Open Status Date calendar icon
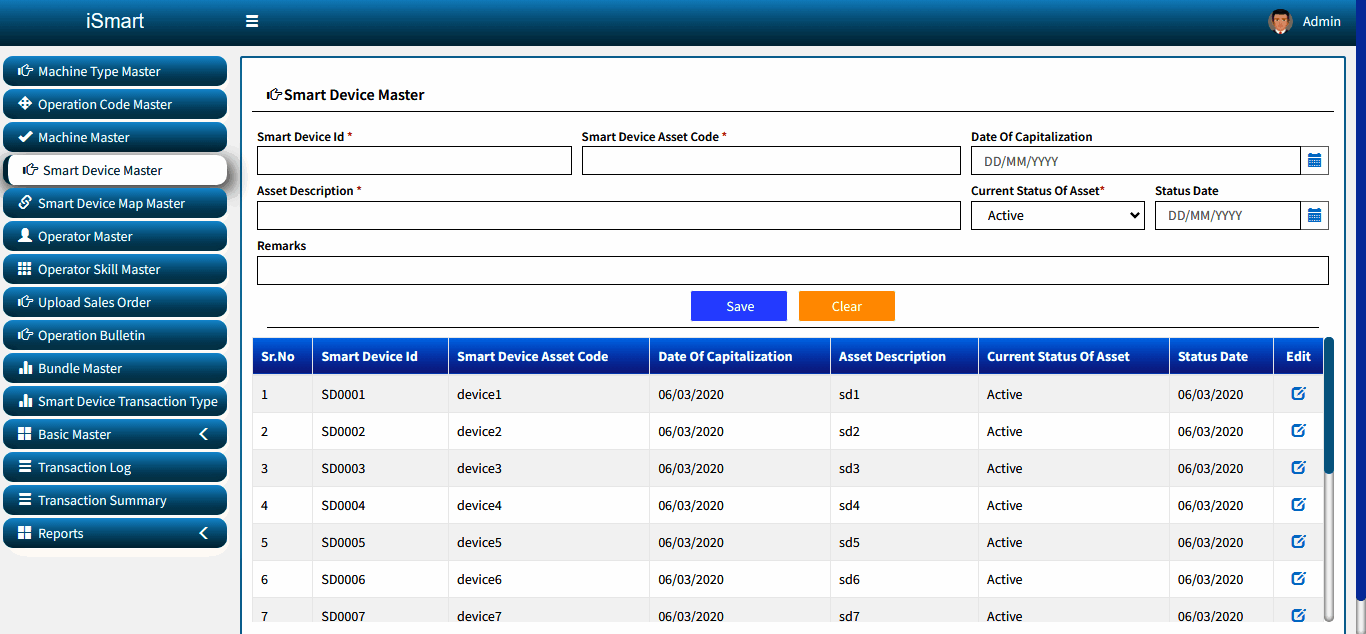This screenshot has height=634, width=1366. pos(1315,215)
